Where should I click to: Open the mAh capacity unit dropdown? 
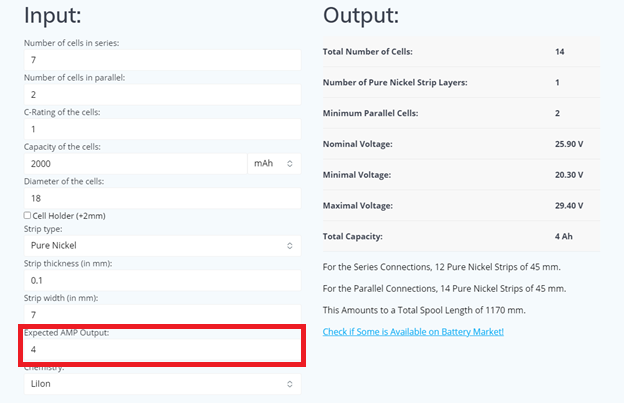click(x=273, y=163)
